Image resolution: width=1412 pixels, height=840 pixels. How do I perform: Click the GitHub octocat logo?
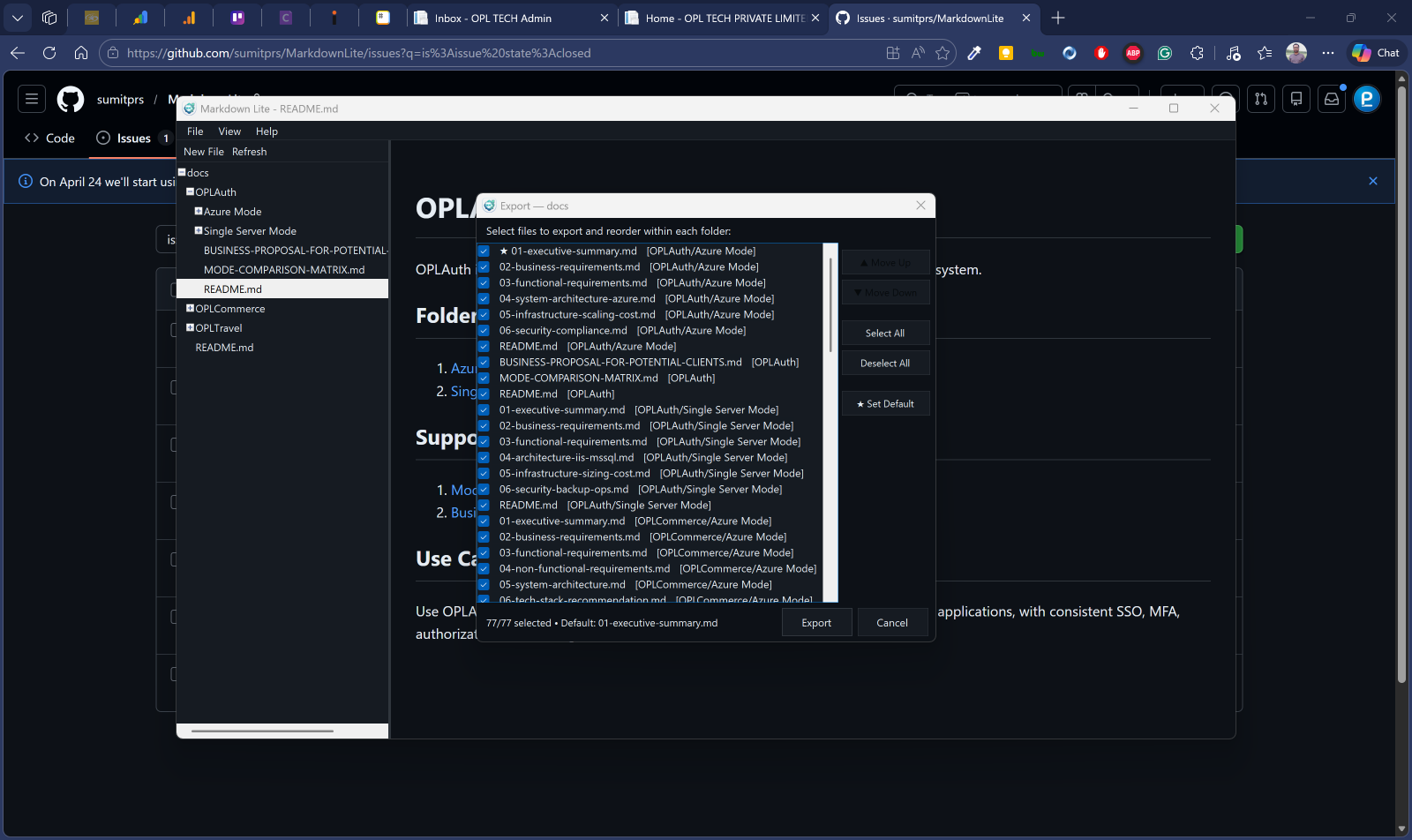pyautogui.click(x=71, y=99)
